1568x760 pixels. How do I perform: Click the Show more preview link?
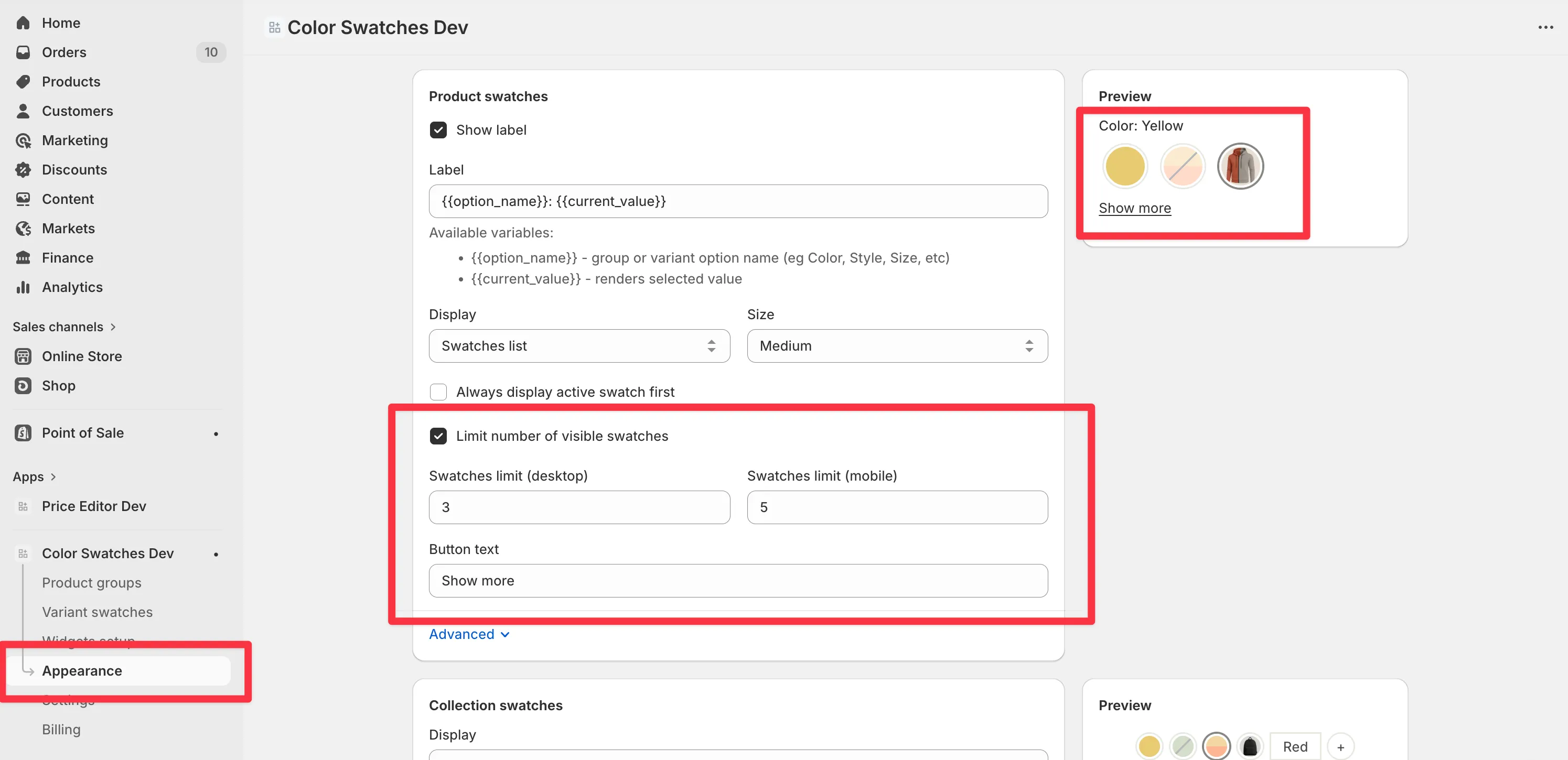point(1135,208)
